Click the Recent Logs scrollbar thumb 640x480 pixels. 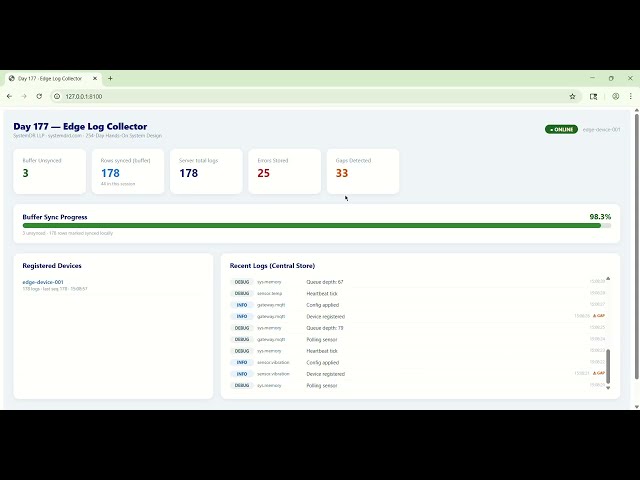click(x=608, y=366)
